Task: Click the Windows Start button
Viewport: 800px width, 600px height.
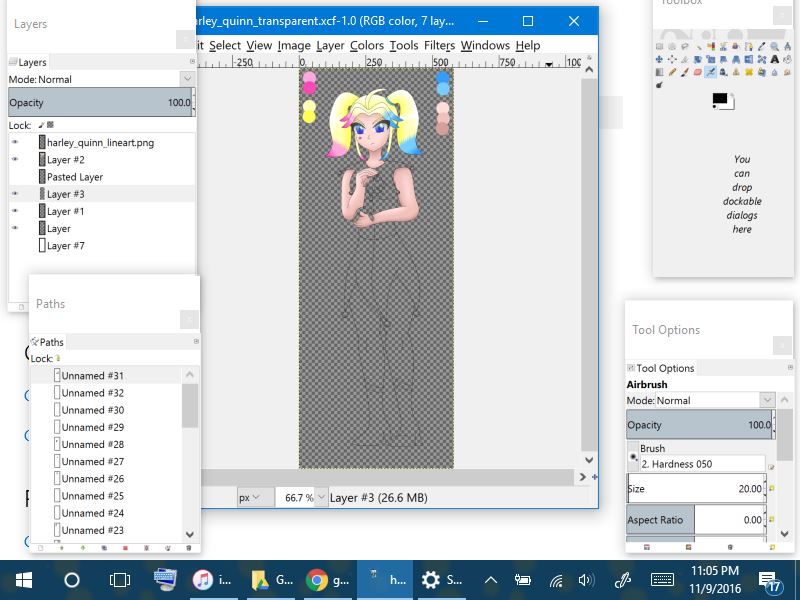Action: 23,580
